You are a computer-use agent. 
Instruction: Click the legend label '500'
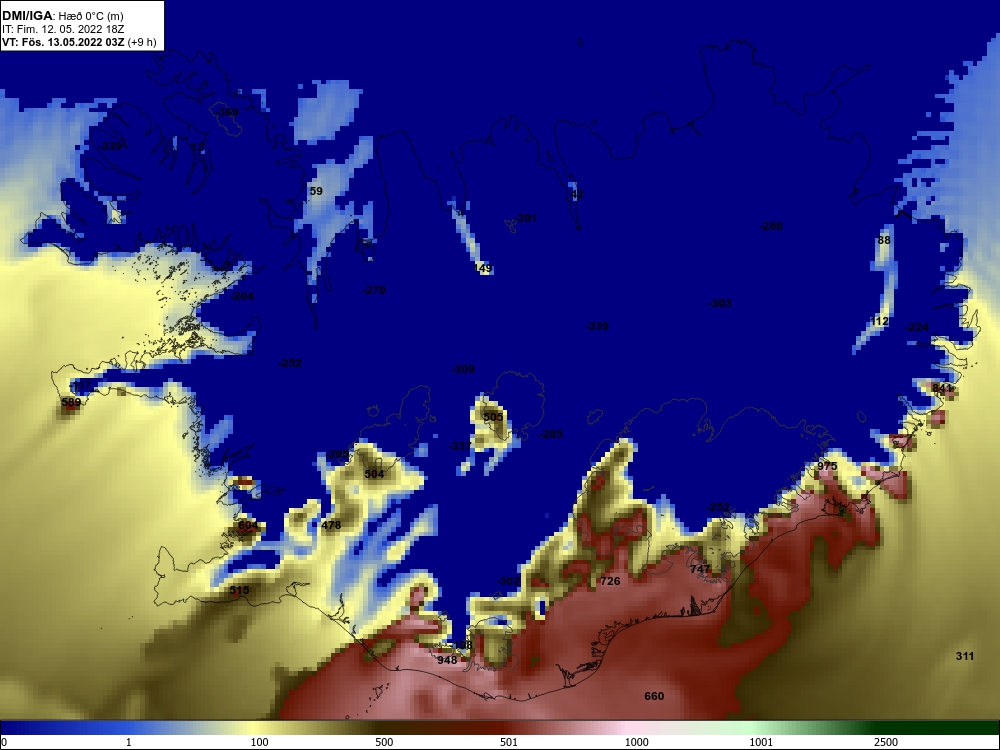coord(384,742)
